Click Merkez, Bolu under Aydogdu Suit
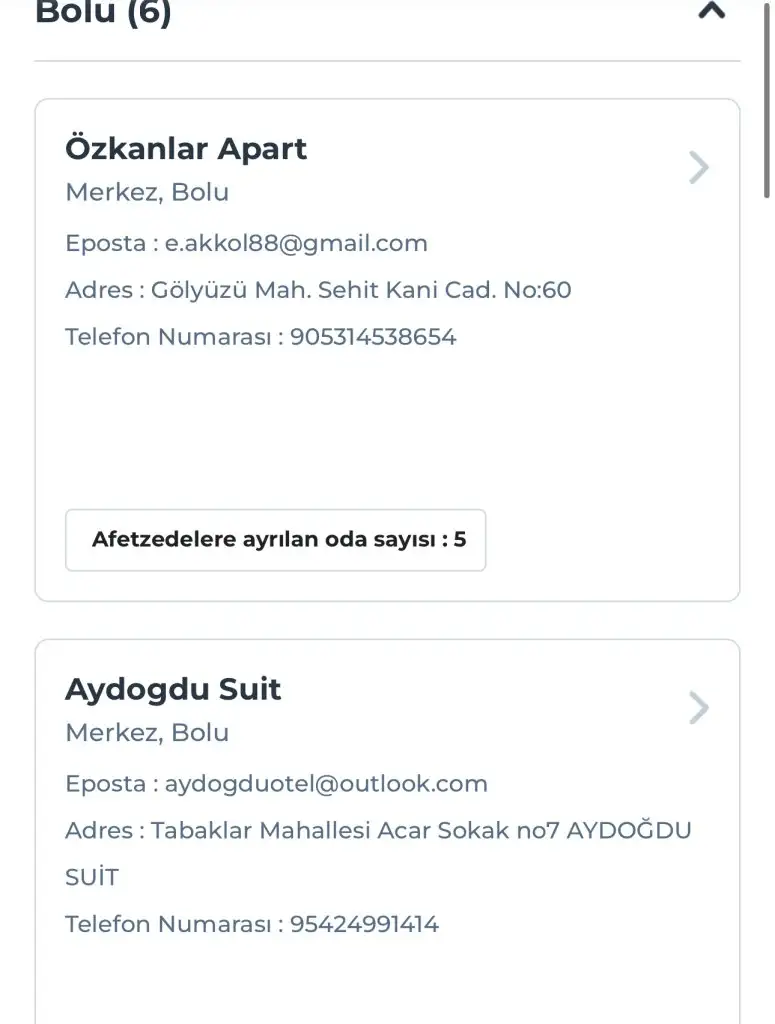The height and width of the screenshot is (1024, 775). [147, 732]
